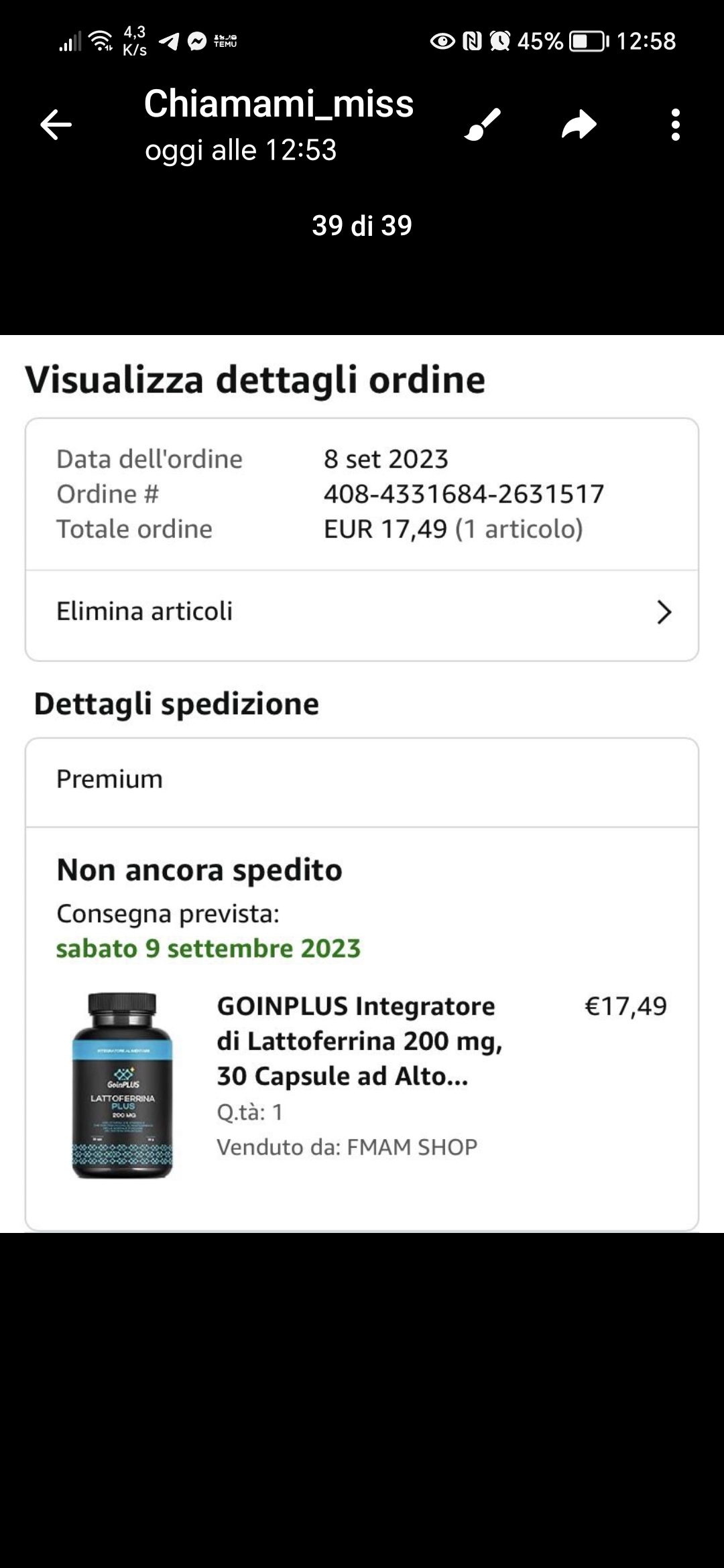Tap the battery indicator icon
724x1568 pixels.
[589, 42]
